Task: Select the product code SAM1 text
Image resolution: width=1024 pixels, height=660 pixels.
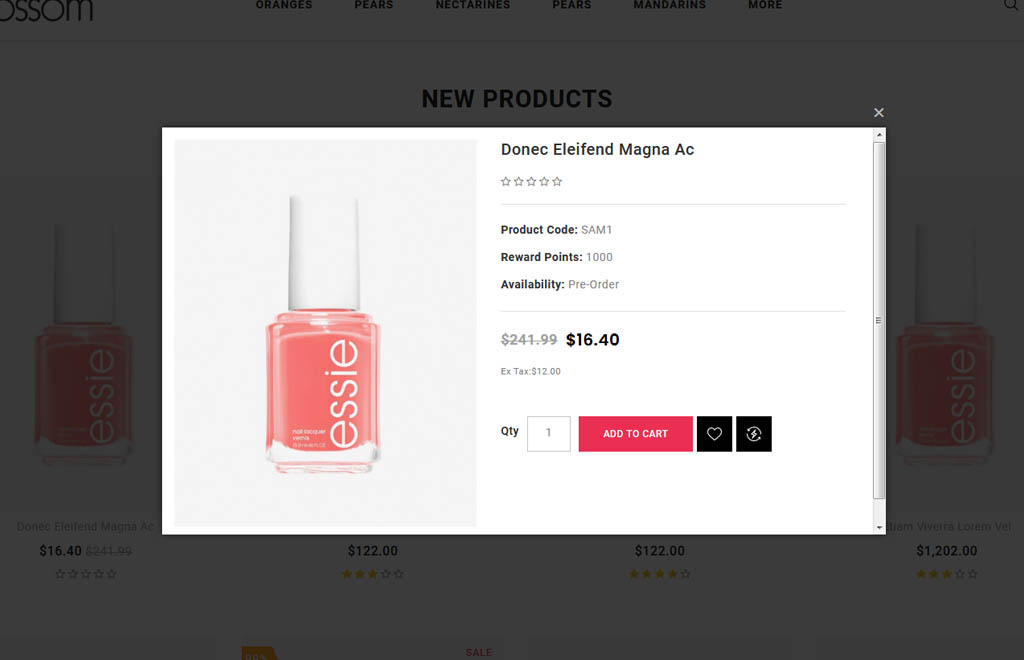Action: tap(596, 230)
